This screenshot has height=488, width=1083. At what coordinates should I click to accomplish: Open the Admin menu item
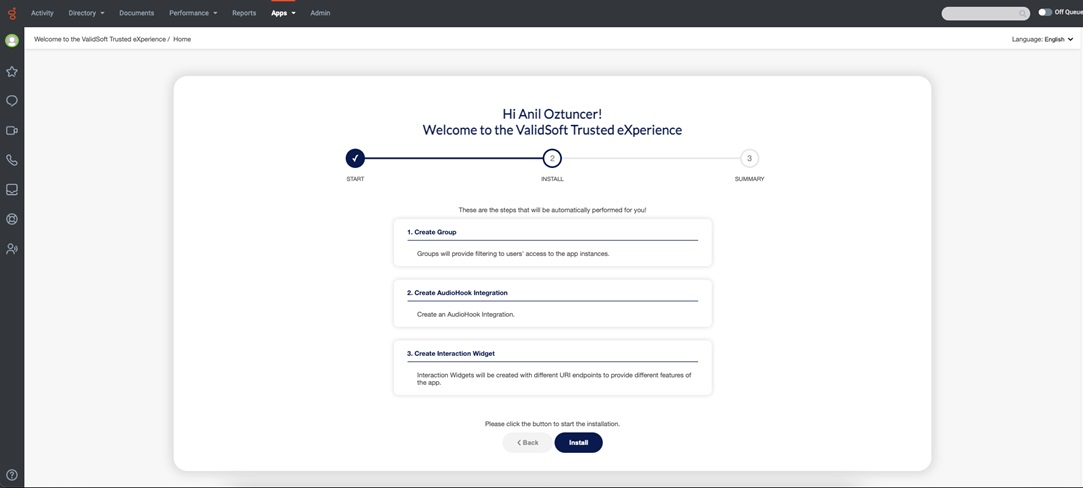coord(320,13)
